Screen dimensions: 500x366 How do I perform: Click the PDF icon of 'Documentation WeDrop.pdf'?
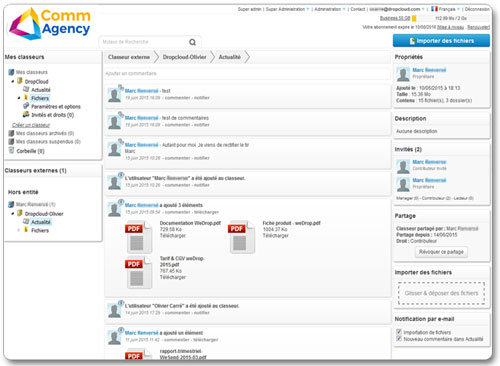139,237
